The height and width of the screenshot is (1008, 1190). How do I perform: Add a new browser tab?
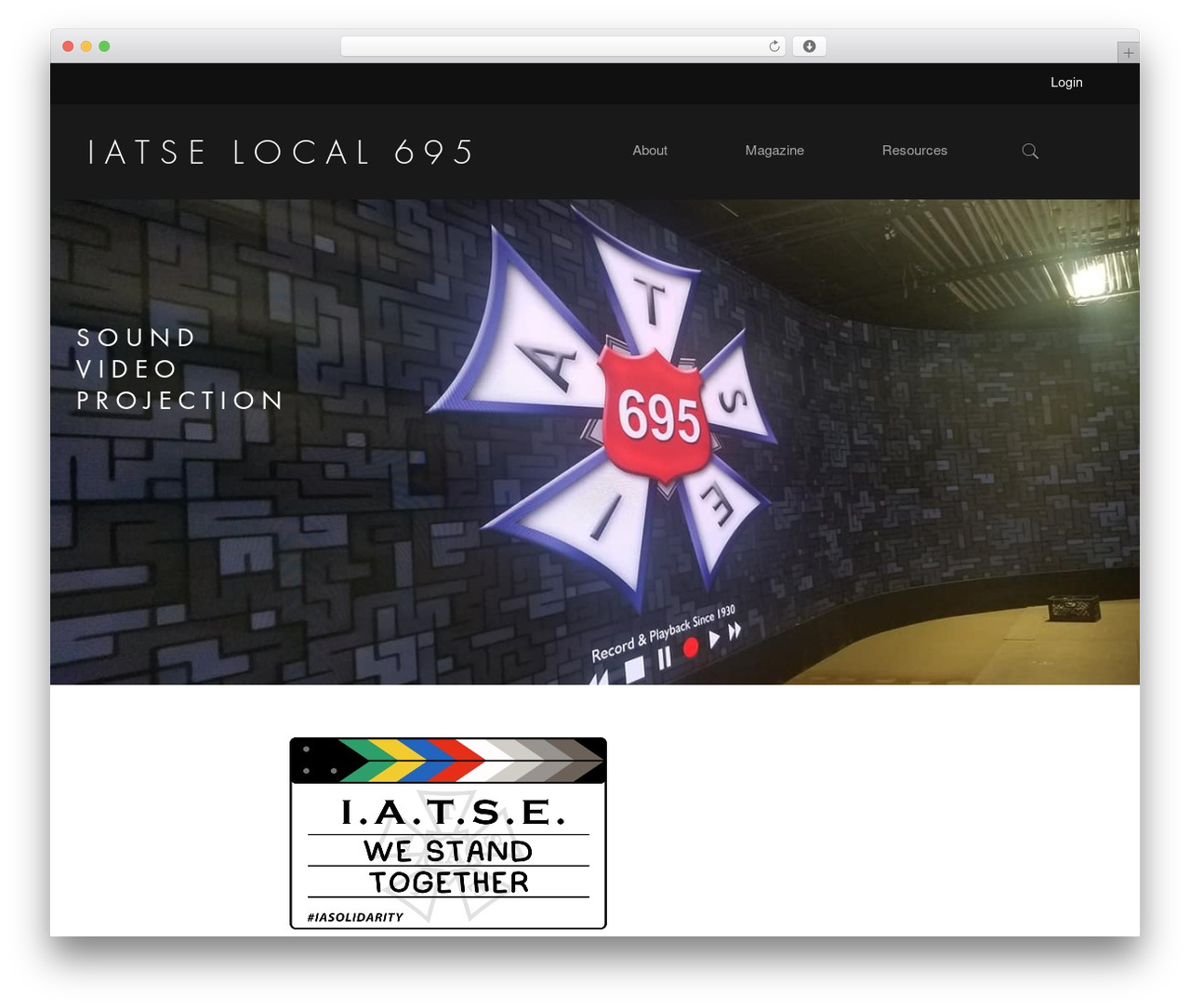[x=1128, y=53]
